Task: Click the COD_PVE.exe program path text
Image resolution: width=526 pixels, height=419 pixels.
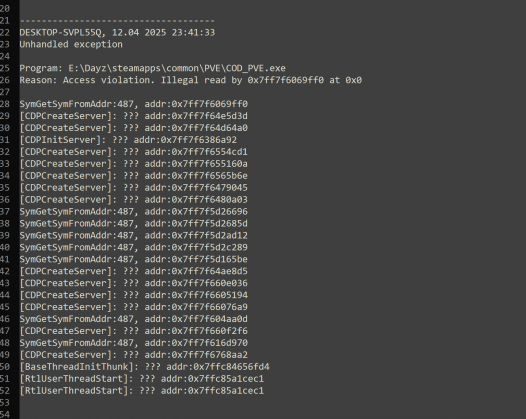Action: [x=177, y=68]
